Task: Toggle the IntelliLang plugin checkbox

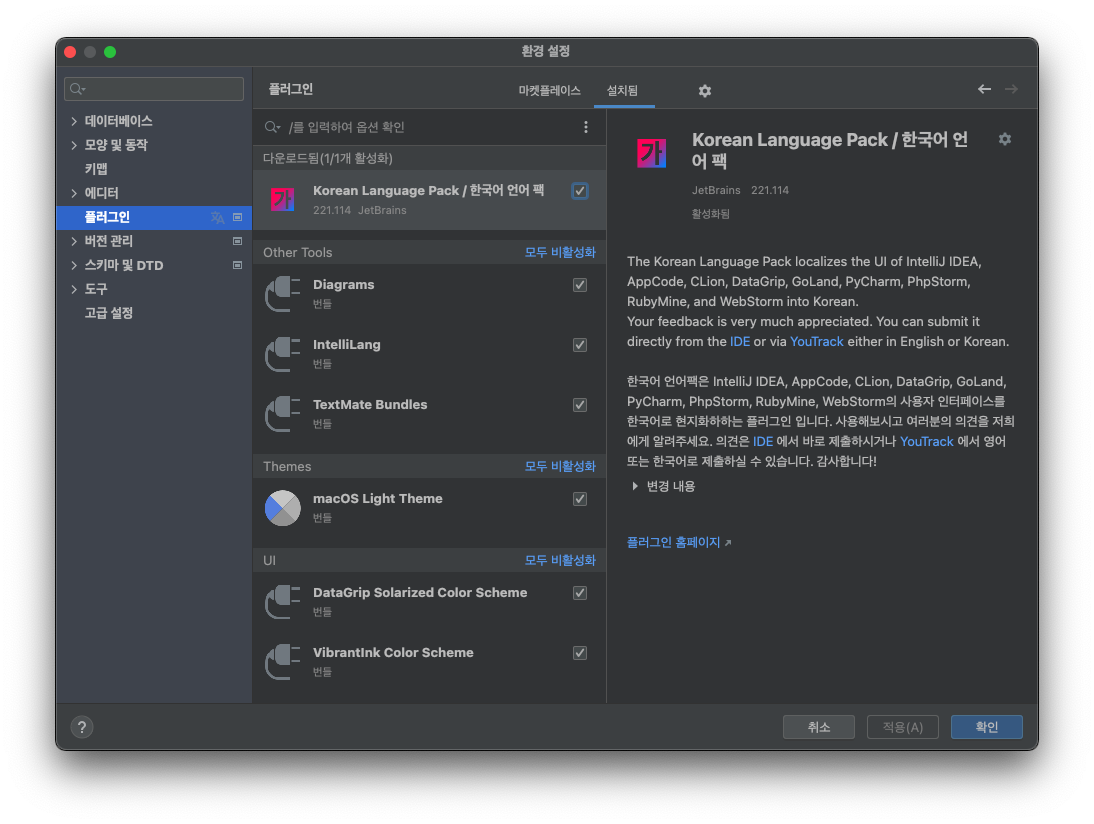Action: 580,345
